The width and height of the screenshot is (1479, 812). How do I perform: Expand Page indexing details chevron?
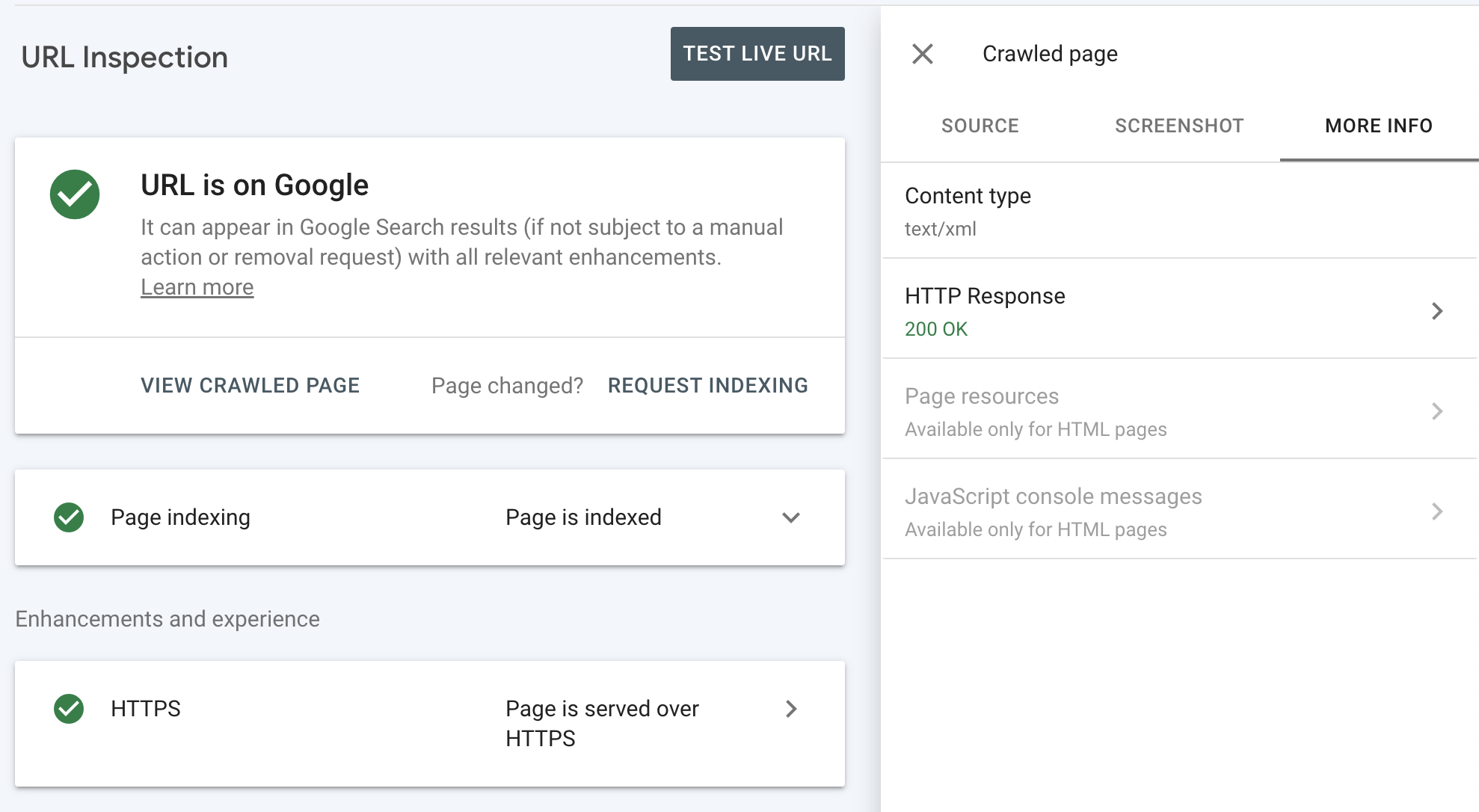(791, 517)
